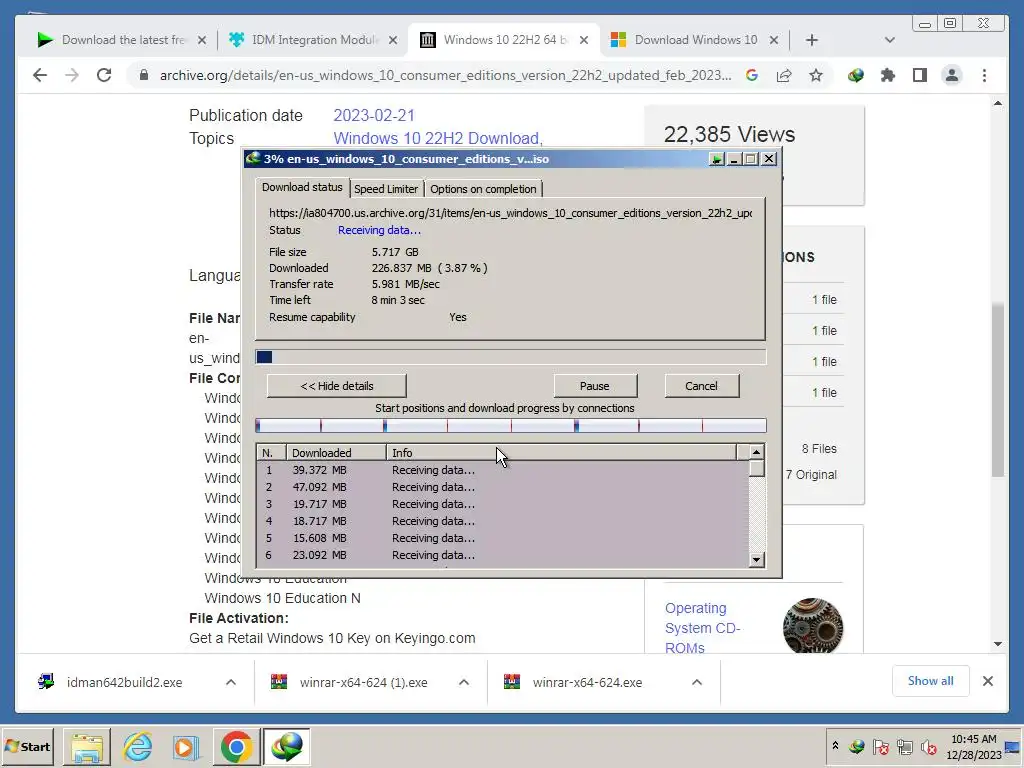The width and height of the screenshot is (1024, 768).
Task: Click the Info column header
Action: pyautogui.click(x=562, y=453)
